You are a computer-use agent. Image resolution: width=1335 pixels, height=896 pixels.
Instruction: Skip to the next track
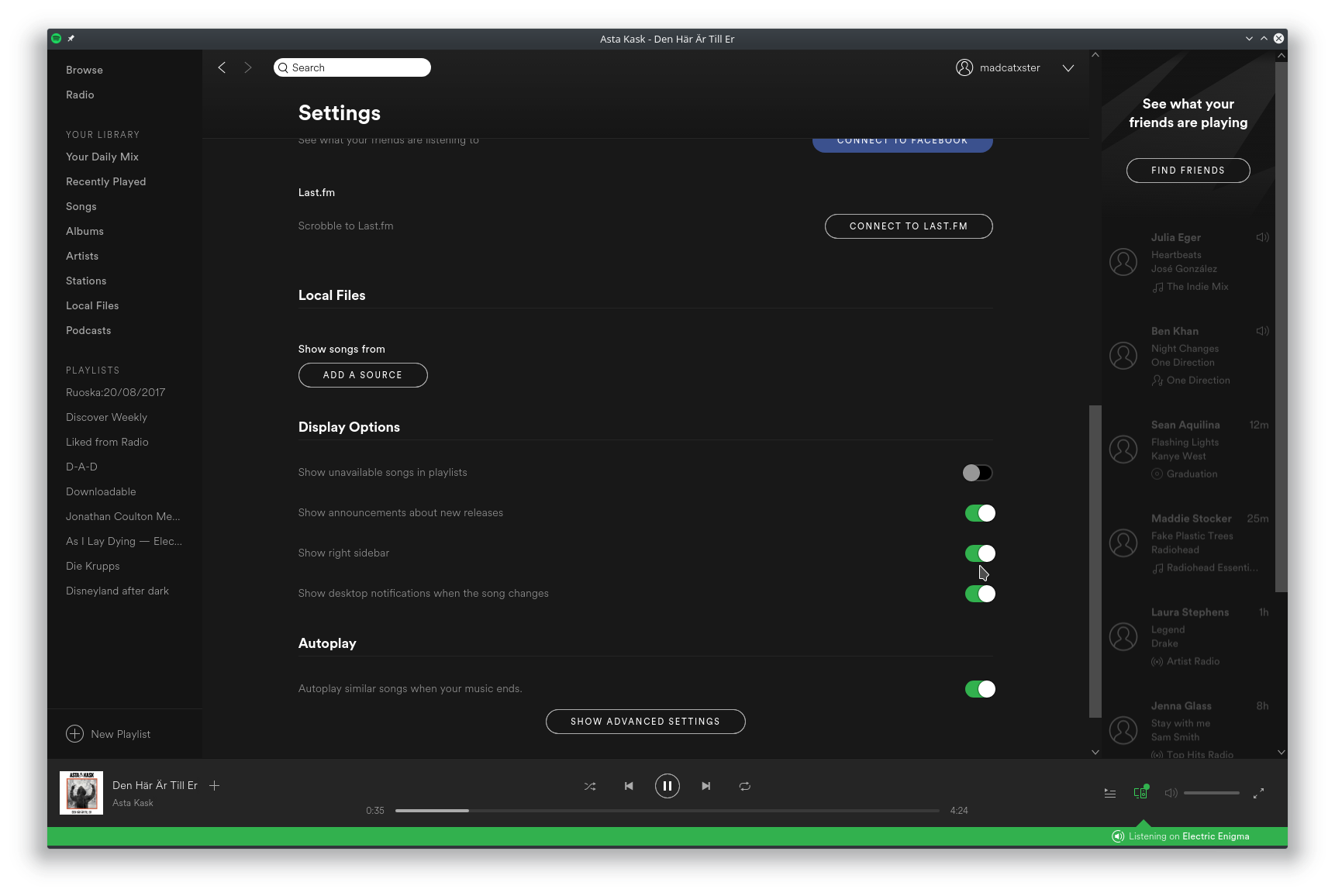coord(706,786)
